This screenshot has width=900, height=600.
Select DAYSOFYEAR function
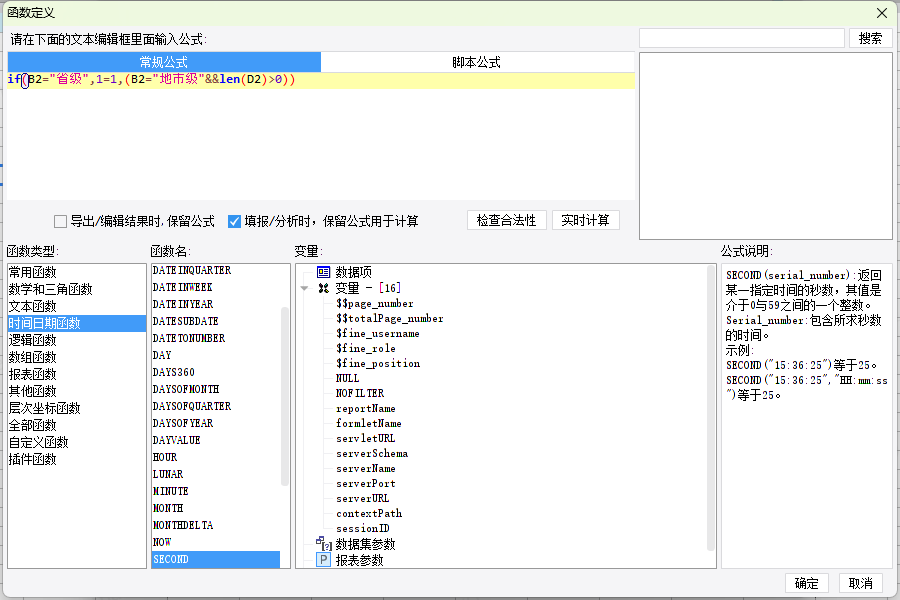click(x=216, y=423)
